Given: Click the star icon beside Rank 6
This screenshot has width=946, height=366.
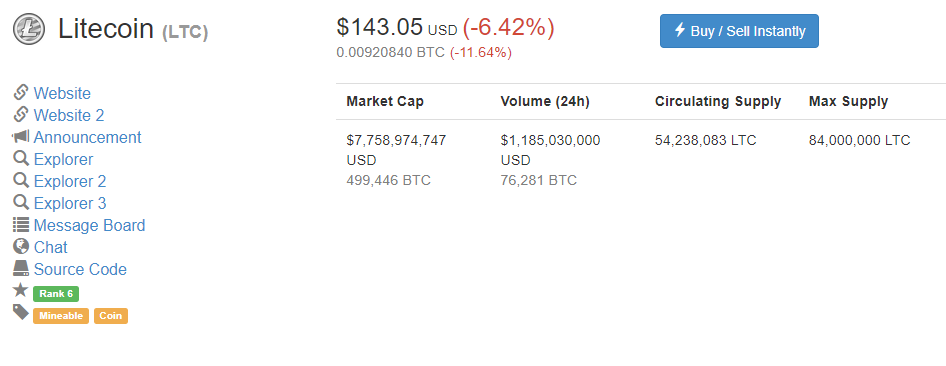Looking at the screenshot, I should [21, 290].
